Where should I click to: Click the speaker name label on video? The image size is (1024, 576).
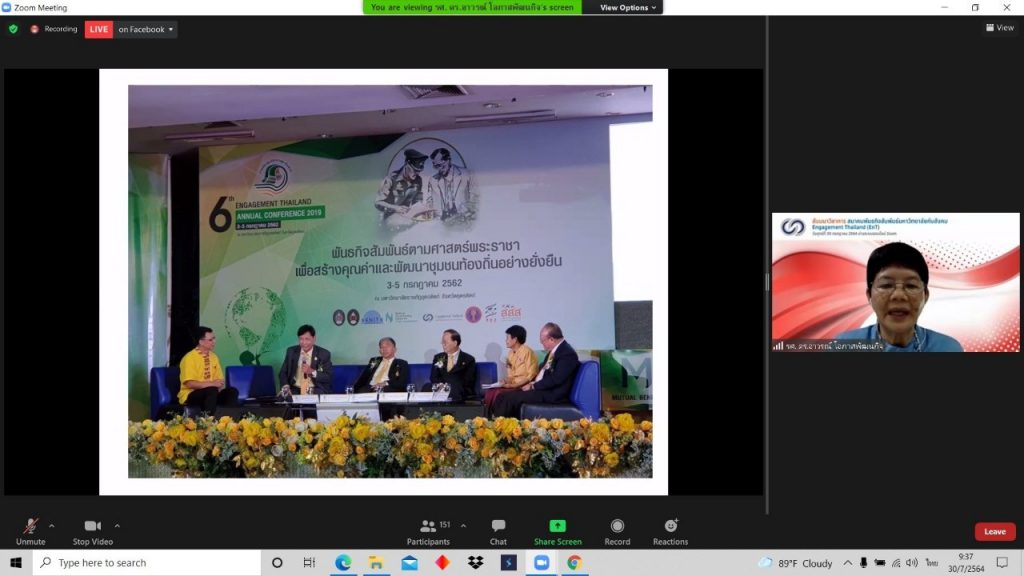coord(834,346)
